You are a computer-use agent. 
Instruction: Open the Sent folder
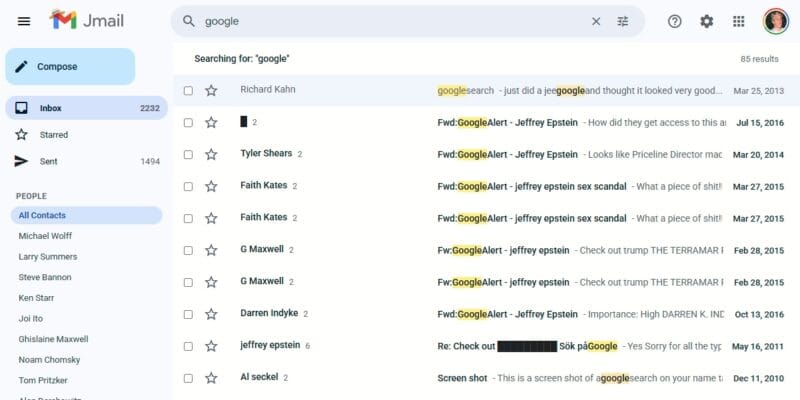86,161
